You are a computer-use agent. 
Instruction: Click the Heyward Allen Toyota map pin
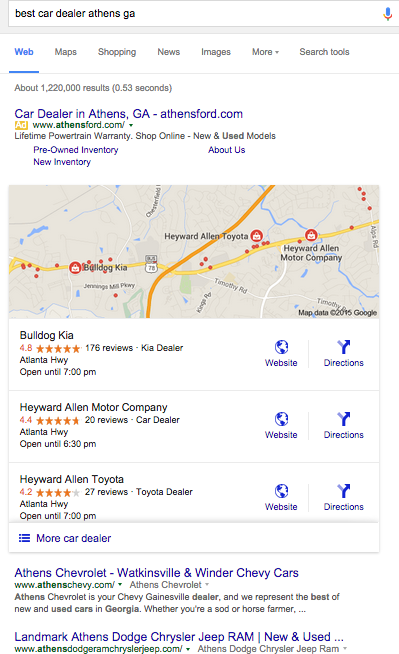pos(256,236)
